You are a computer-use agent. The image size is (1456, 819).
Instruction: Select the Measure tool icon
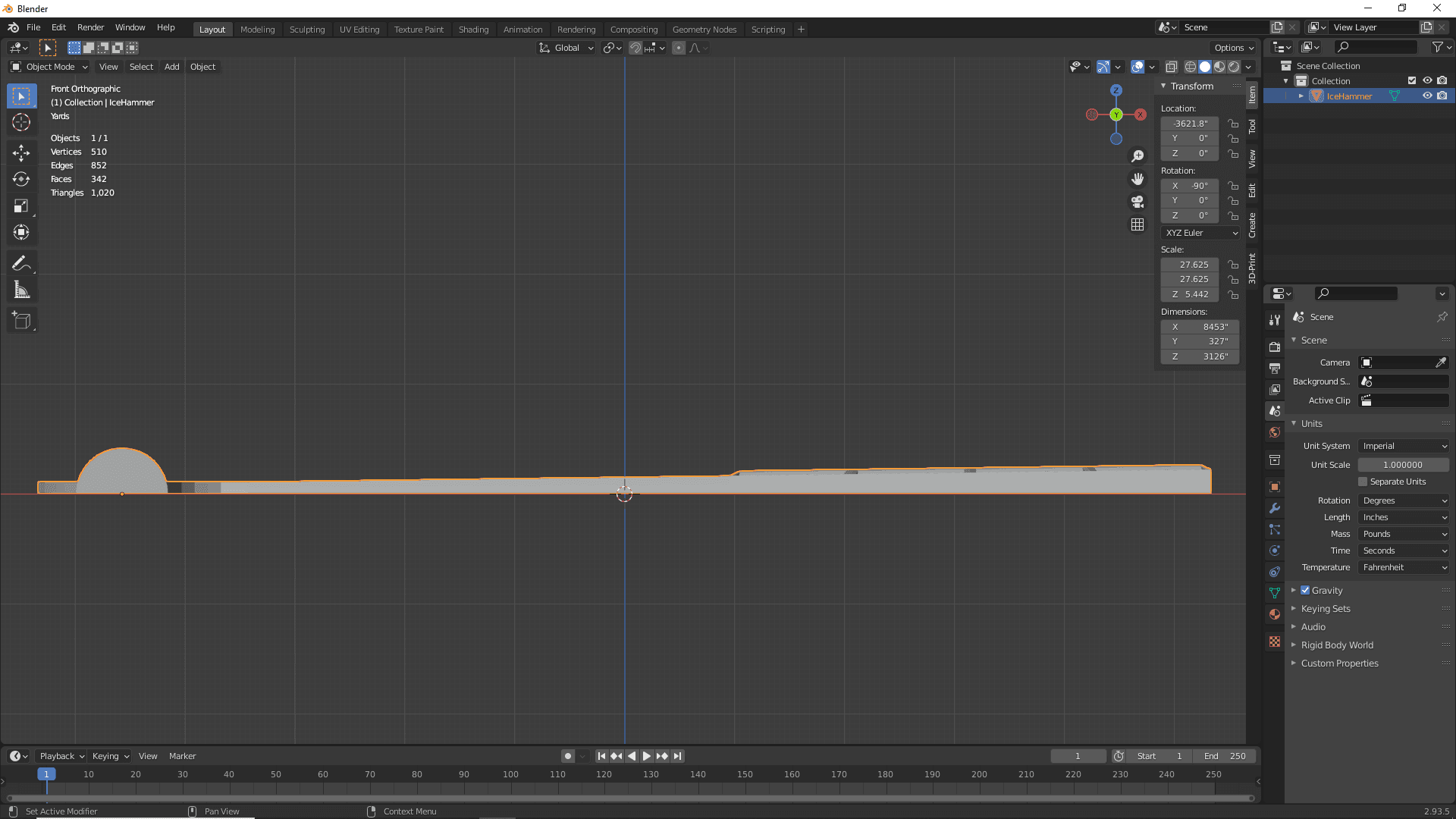[22, 290]
